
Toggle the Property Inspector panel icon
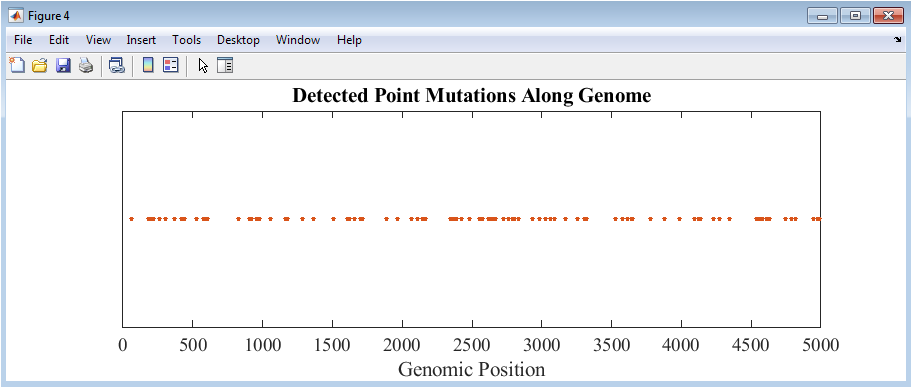(x=225, y=65)
